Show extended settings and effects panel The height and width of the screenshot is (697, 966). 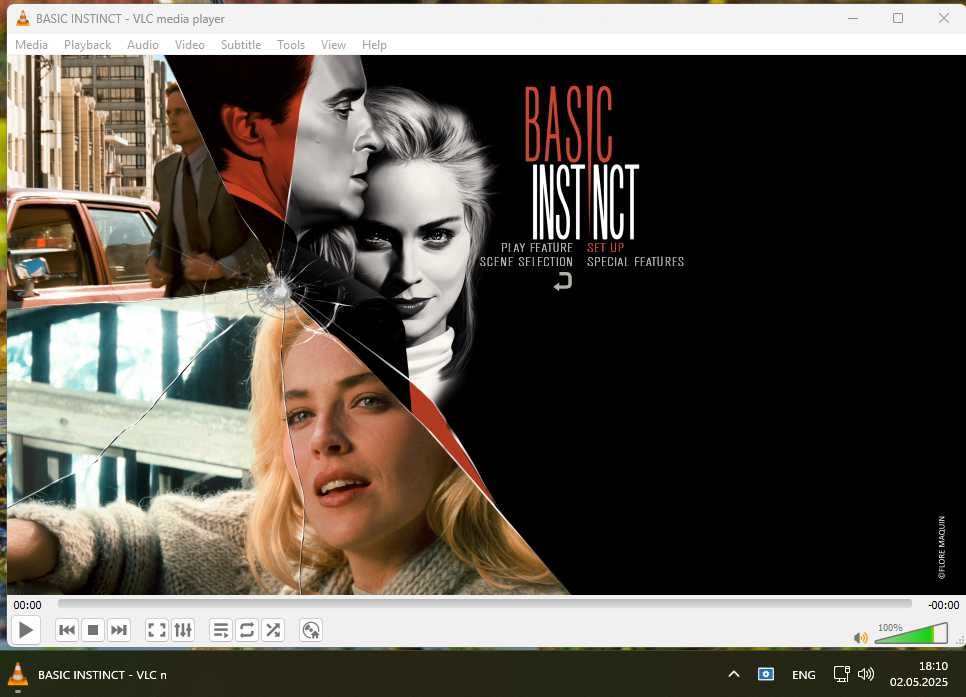pyautogui.click(x=183, y=630)
